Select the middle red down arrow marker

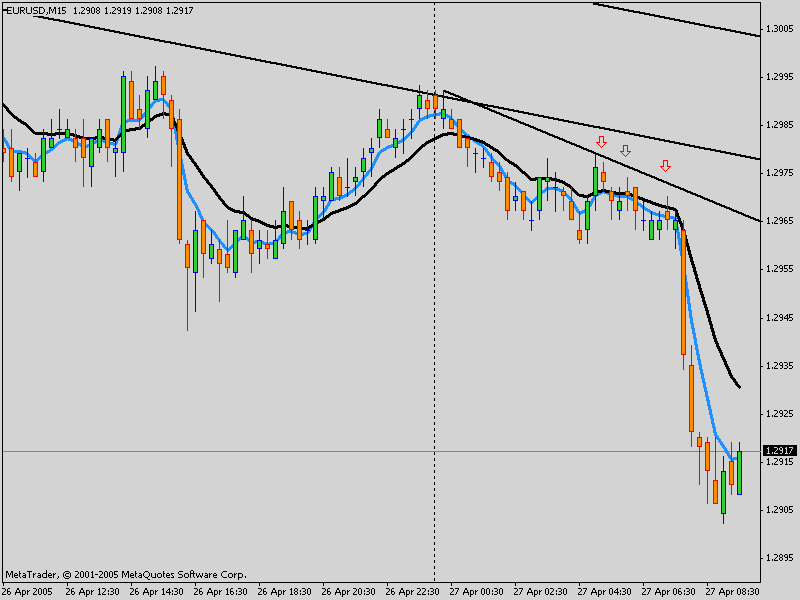click(x=626, y=151)
